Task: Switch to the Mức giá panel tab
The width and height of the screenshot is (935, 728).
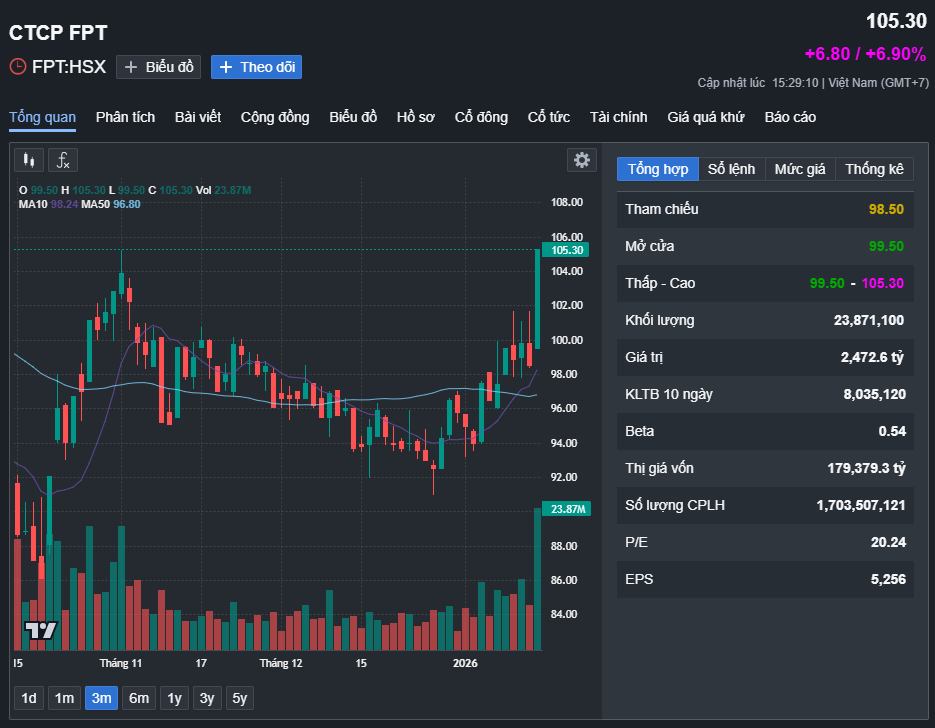Action: pos(800,169)
